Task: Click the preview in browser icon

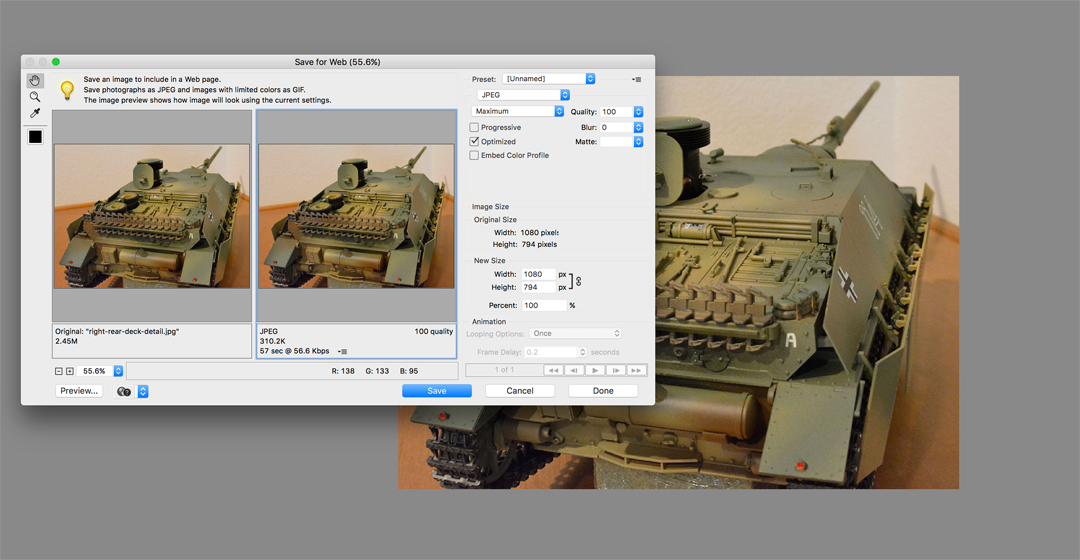Action: [x=125, y=391]
